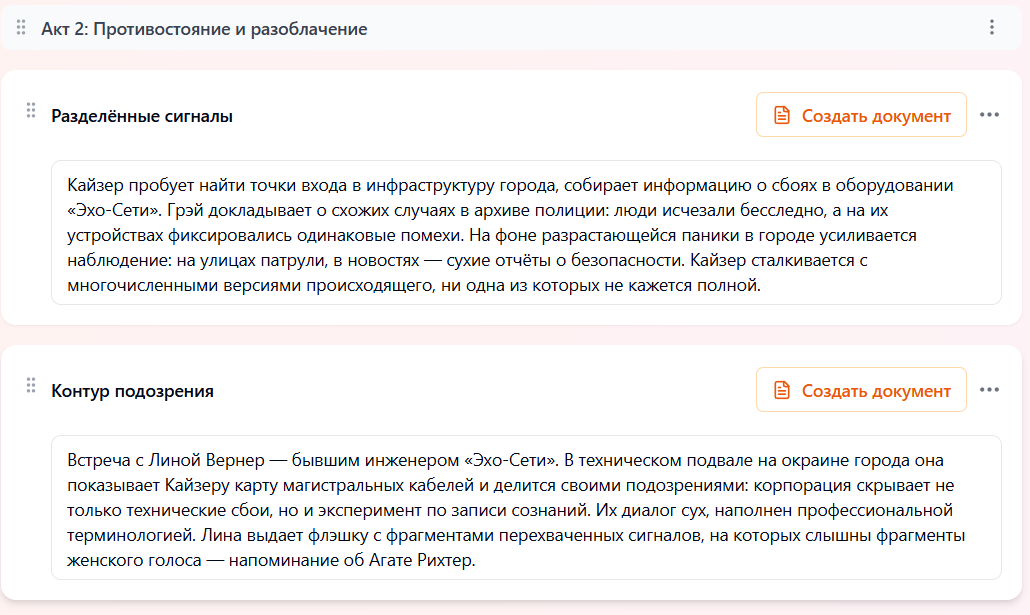
Task: Click the drag handle beside Контур подозрения
Action: pyautogui.click(x=30, y=386)
